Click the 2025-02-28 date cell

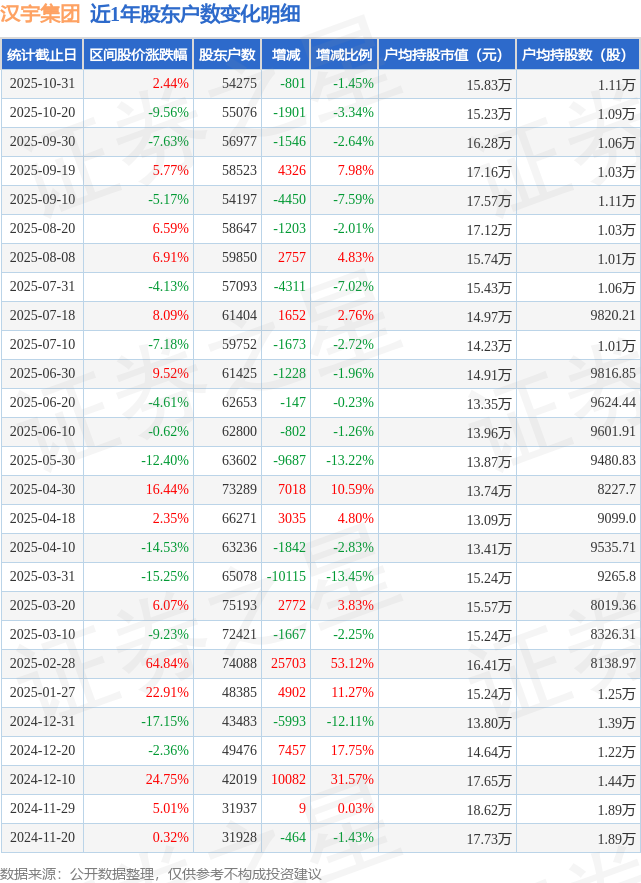tap(42, 663)
